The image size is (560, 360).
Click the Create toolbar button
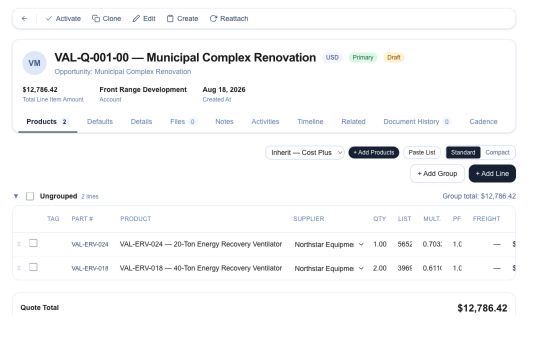pyautogui.click(x=182, y=19)
